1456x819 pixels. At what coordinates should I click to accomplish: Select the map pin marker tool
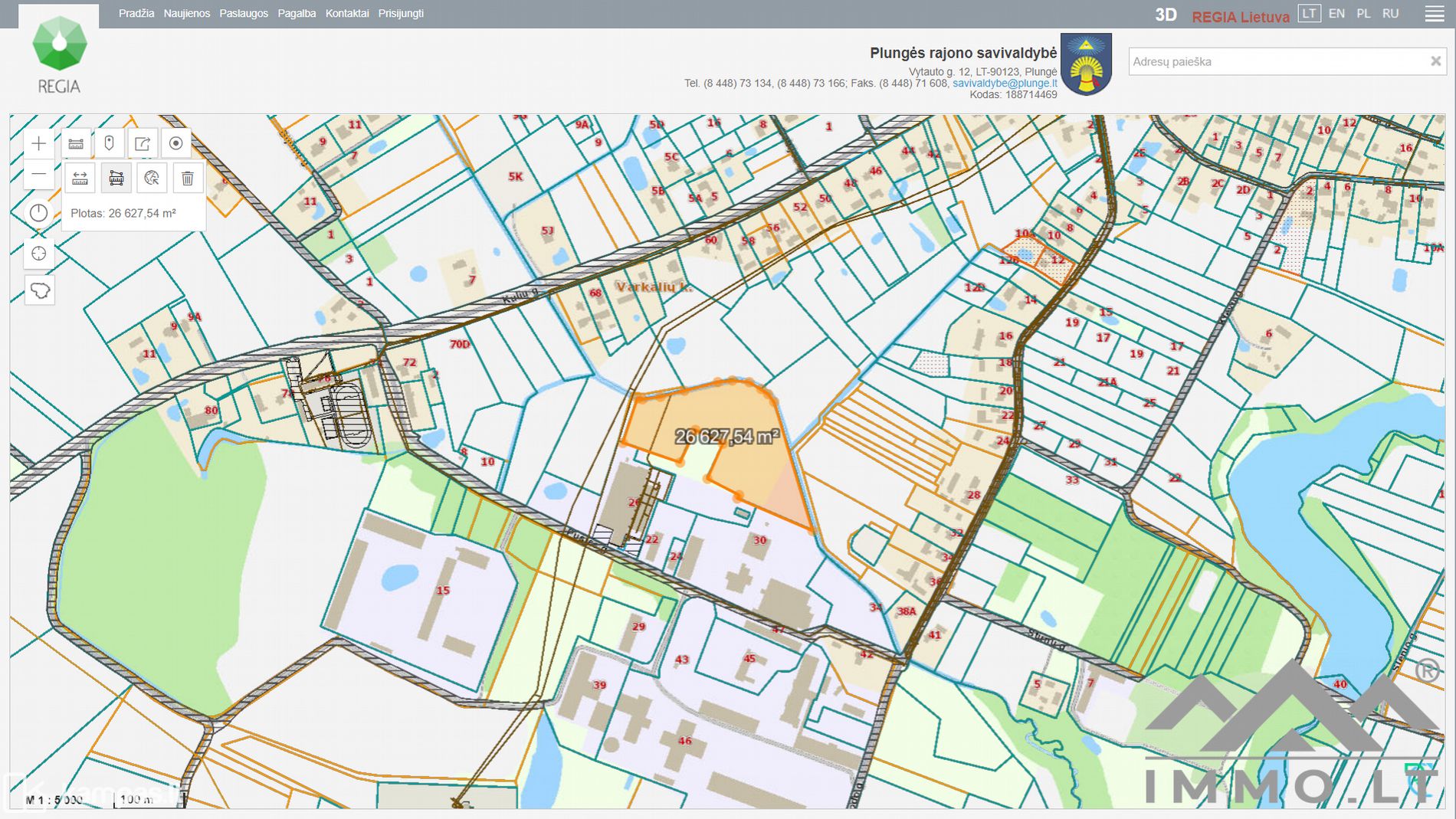point(109,143)
